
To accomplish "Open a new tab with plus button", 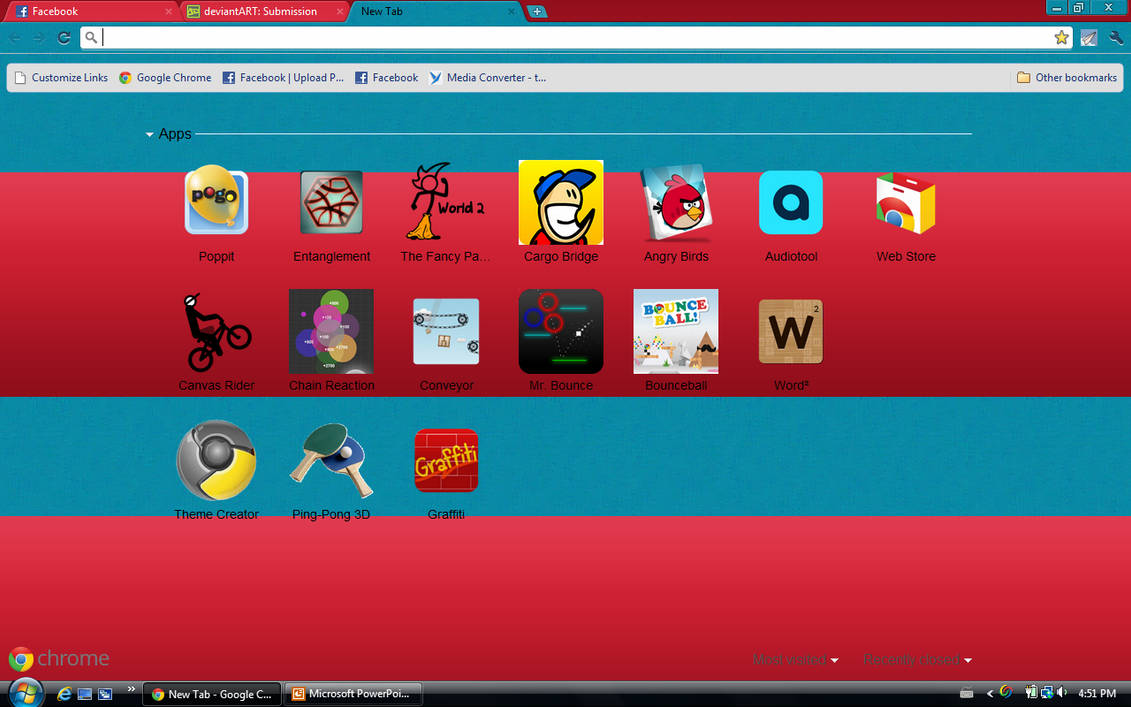I will 537,11.
